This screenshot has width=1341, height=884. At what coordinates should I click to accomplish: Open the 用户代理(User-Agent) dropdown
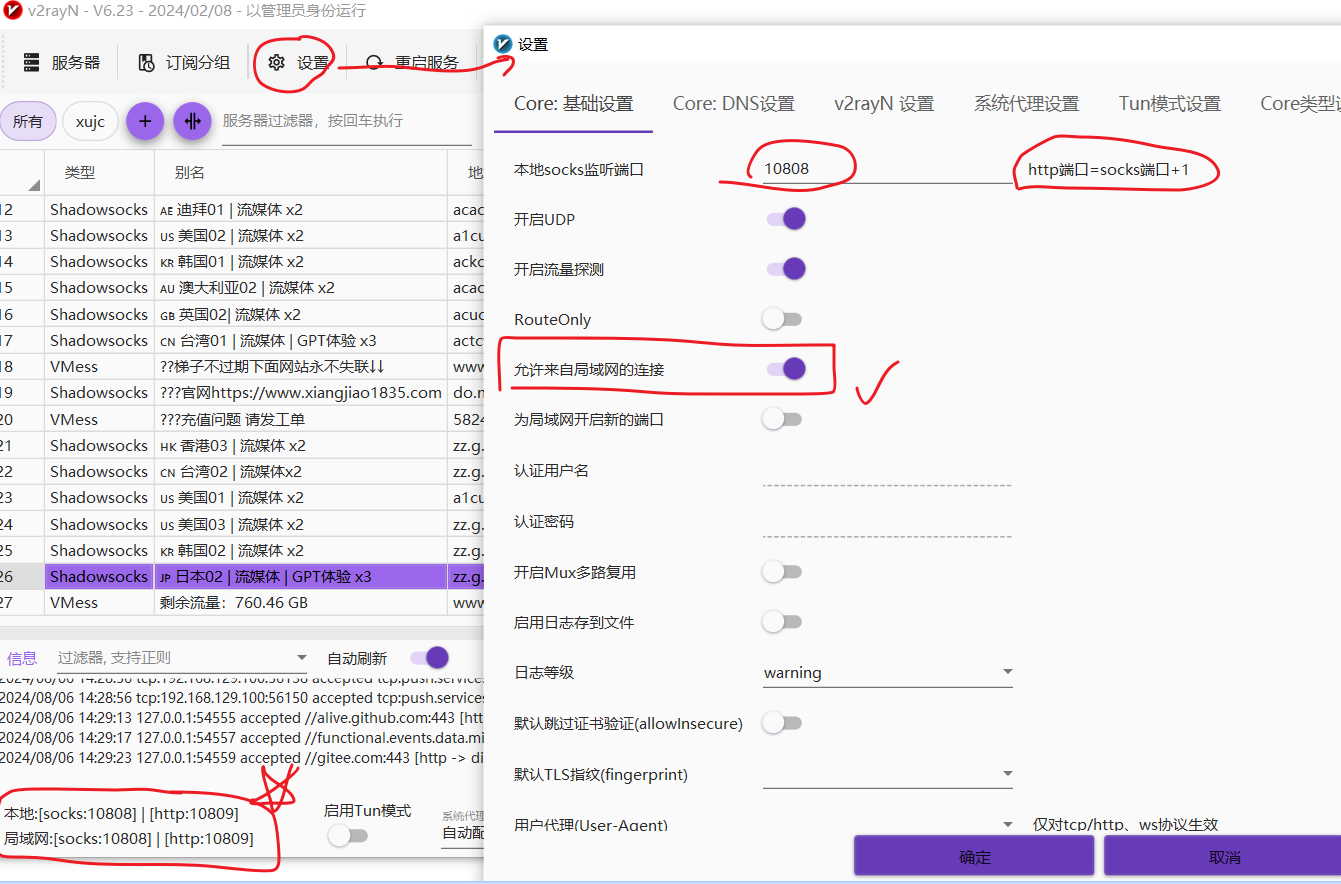pos(888,825)
